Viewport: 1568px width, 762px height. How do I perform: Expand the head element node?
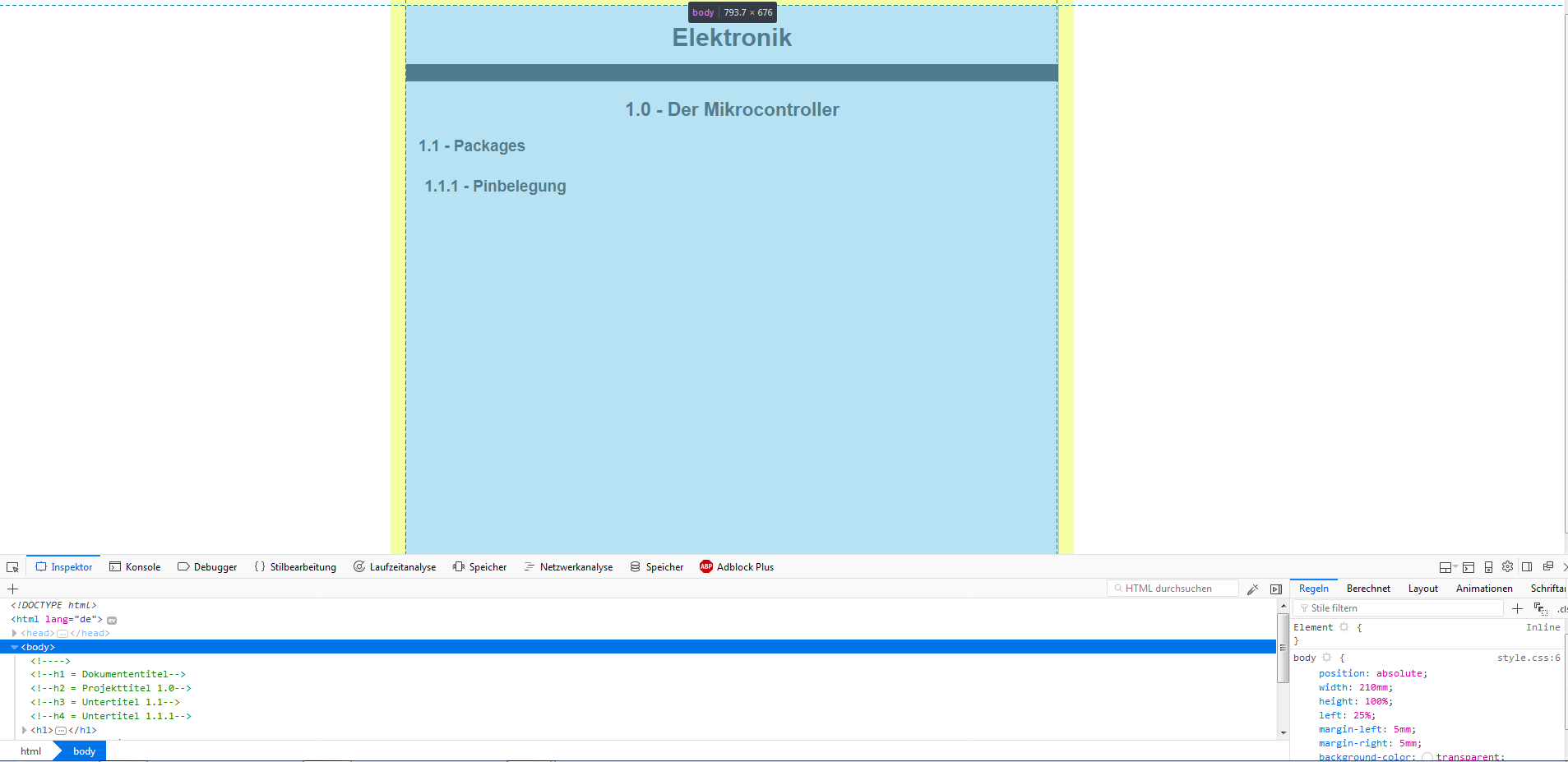coord(15,633)
